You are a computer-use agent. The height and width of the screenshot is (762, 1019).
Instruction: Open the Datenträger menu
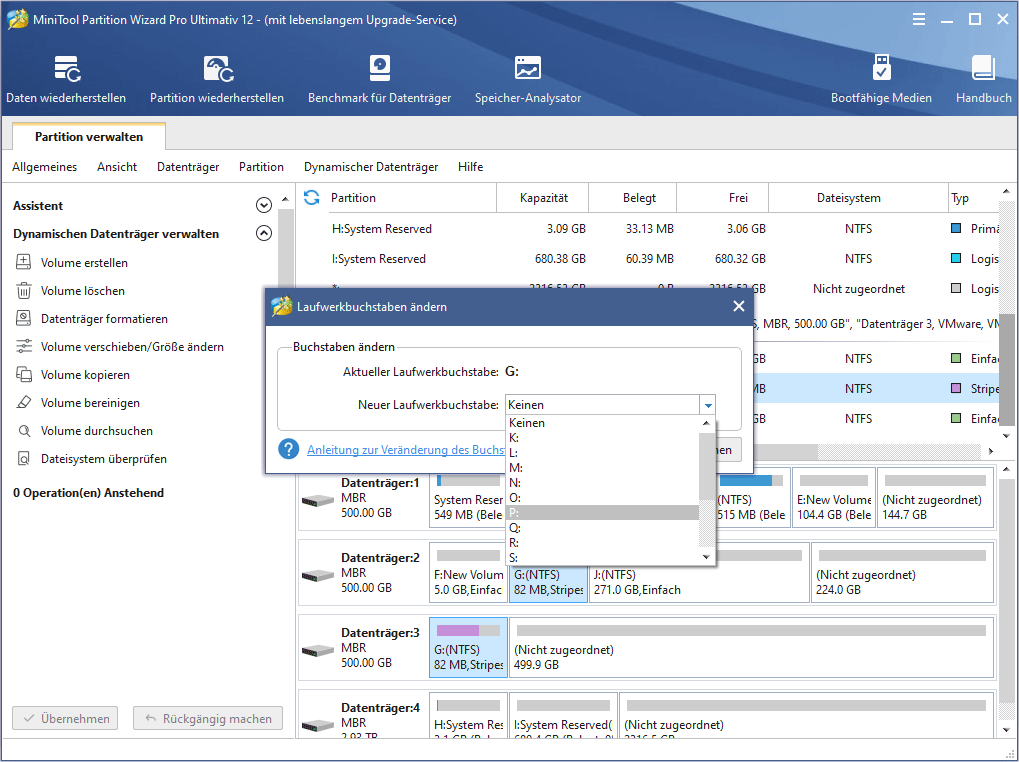tap(188, 167)
